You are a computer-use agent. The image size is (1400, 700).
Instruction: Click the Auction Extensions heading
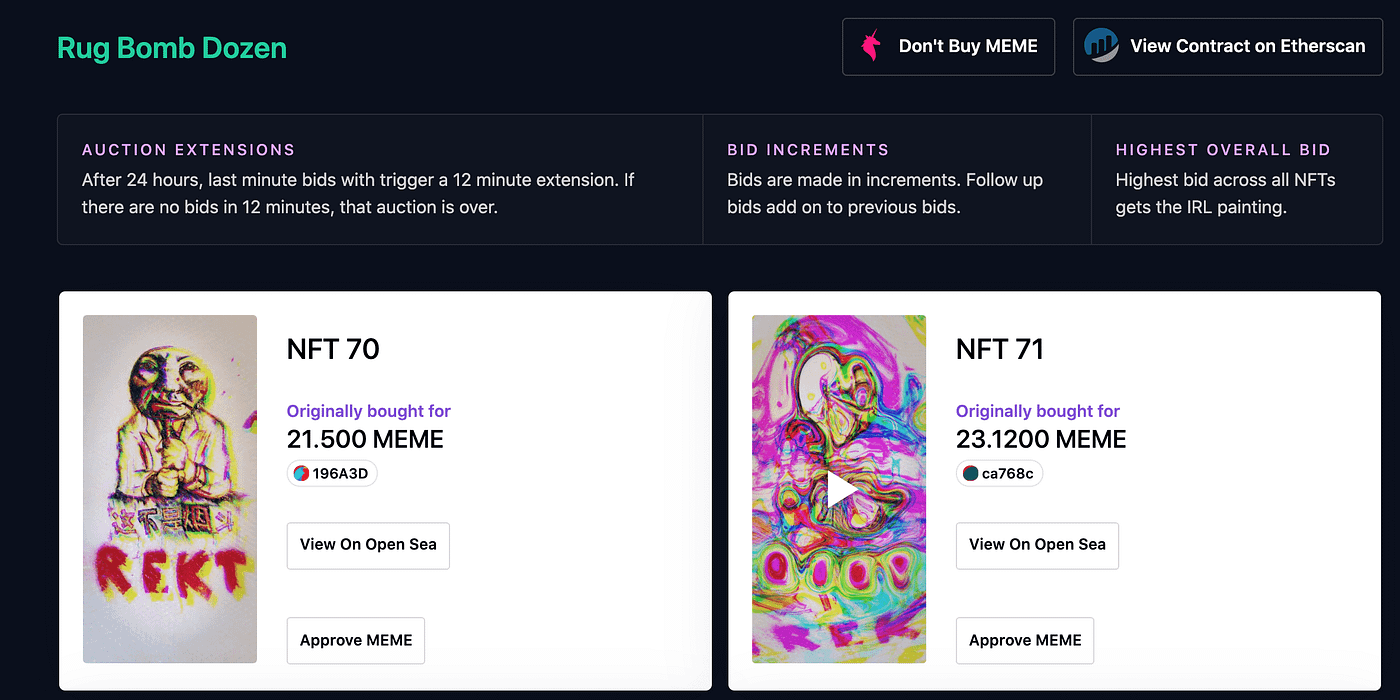[189, 150]
